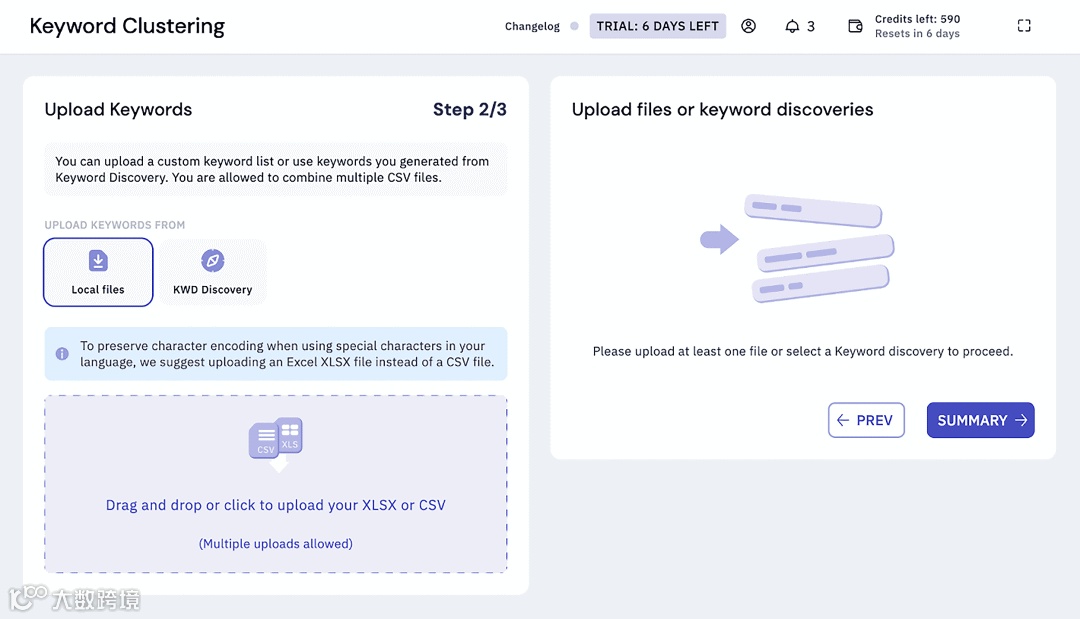Click the TRIAL: 6 DAYS LEFT badge
The height and width of the screenshot is (619, 1080).
tap(657, 26)
